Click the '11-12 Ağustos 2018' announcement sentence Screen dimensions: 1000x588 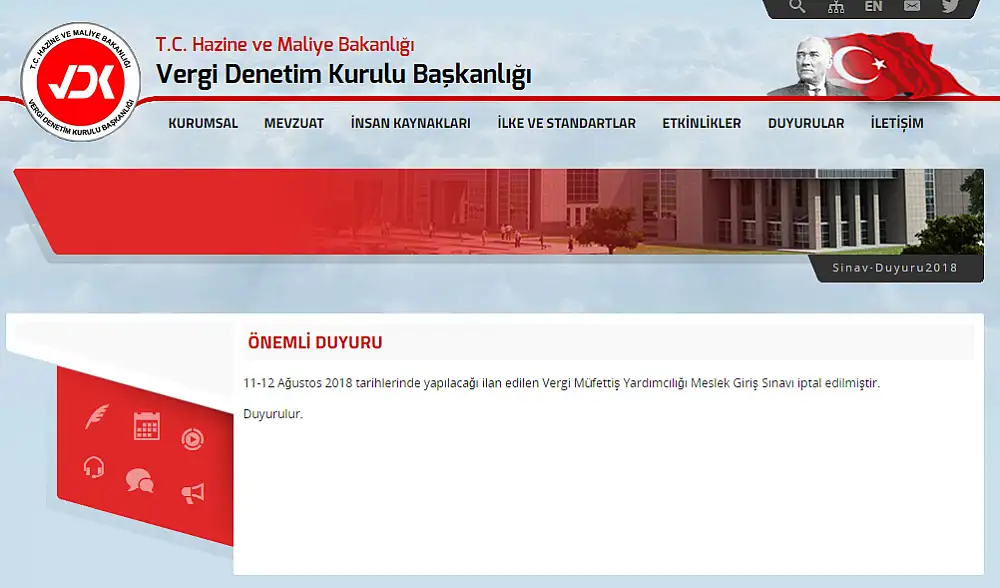561,383
